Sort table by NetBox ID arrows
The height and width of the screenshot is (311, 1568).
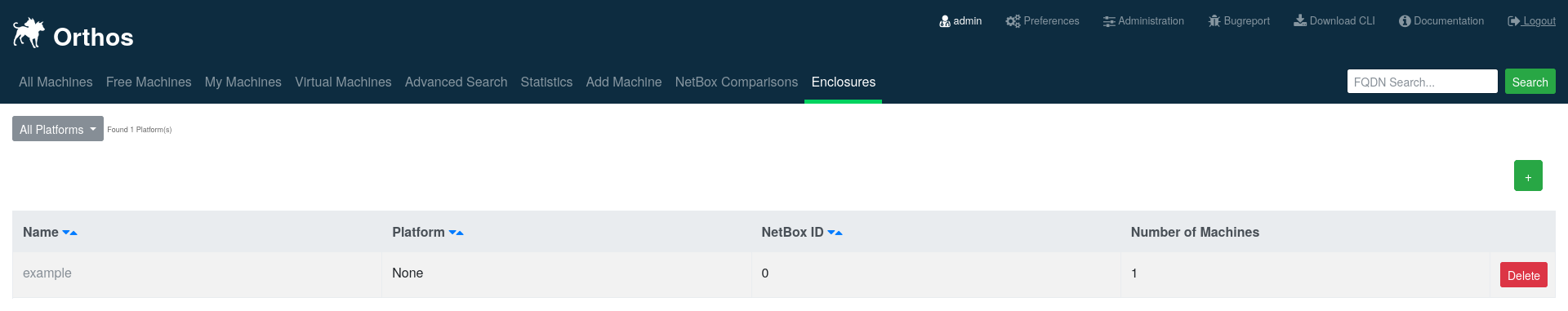click(x=835, y=233)
